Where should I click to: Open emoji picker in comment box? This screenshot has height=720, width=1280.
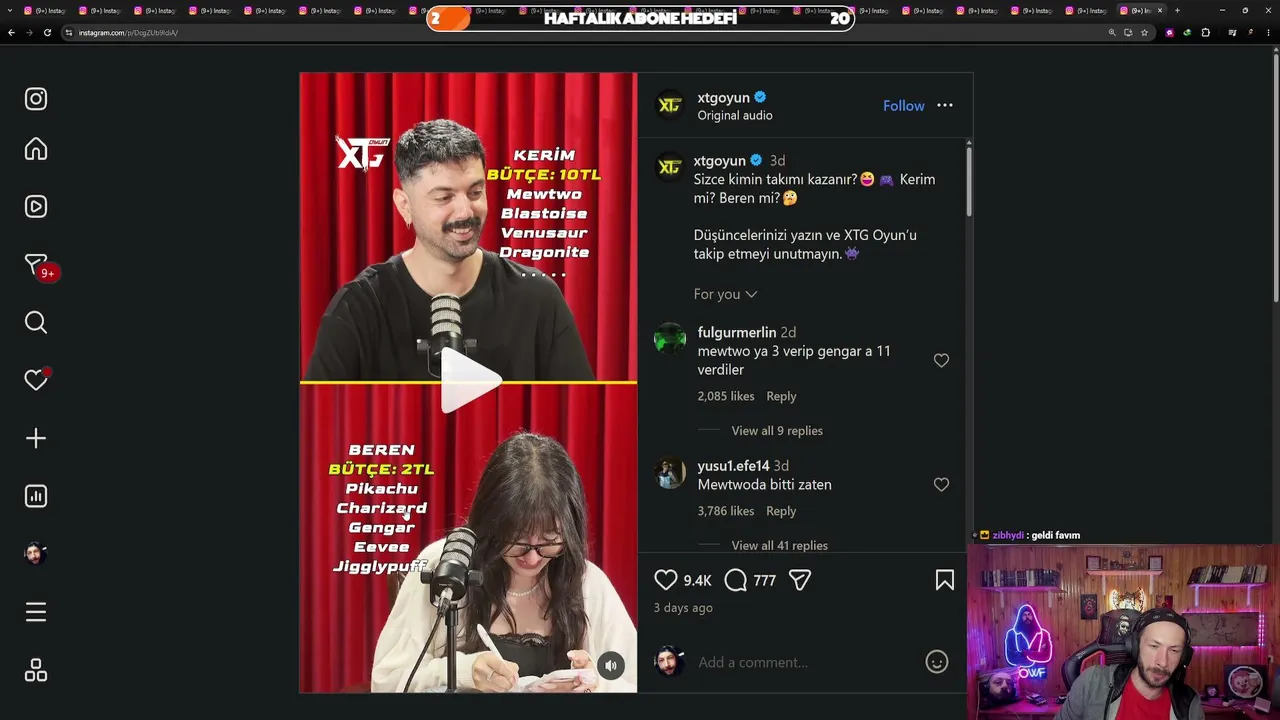pyautogui.click(x=937, y=662)
